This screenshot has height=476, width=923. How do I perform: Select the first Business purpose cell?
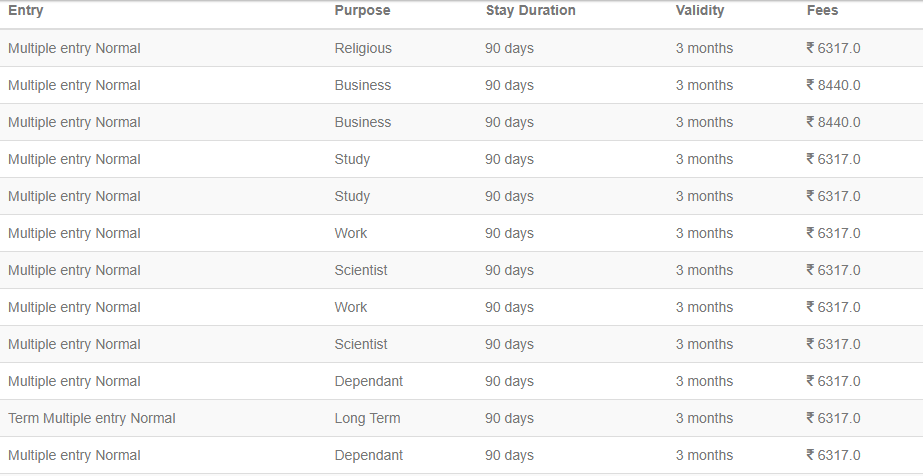tap(363, 85)
